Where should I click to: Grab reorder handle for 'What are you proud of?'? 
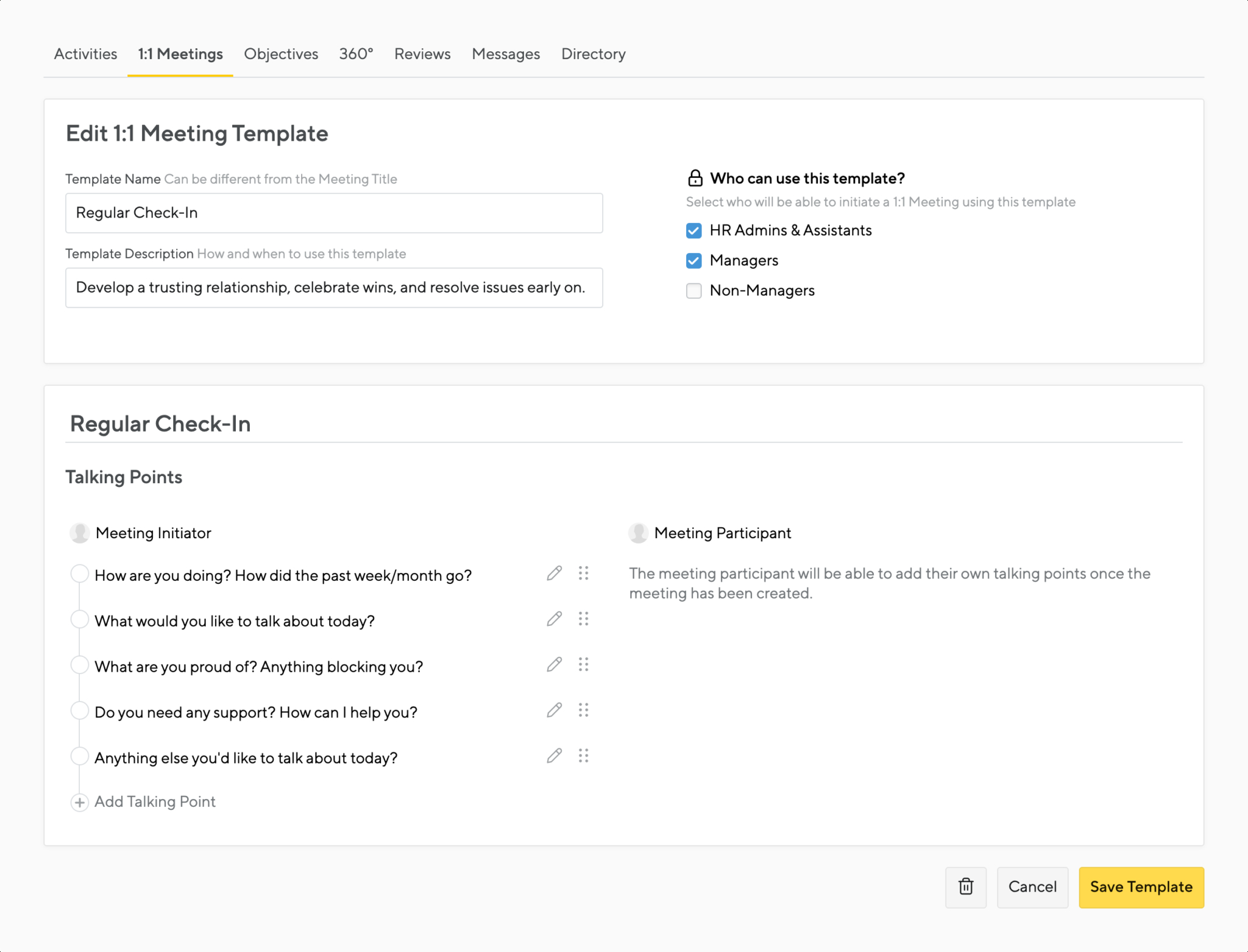[583, 665]
